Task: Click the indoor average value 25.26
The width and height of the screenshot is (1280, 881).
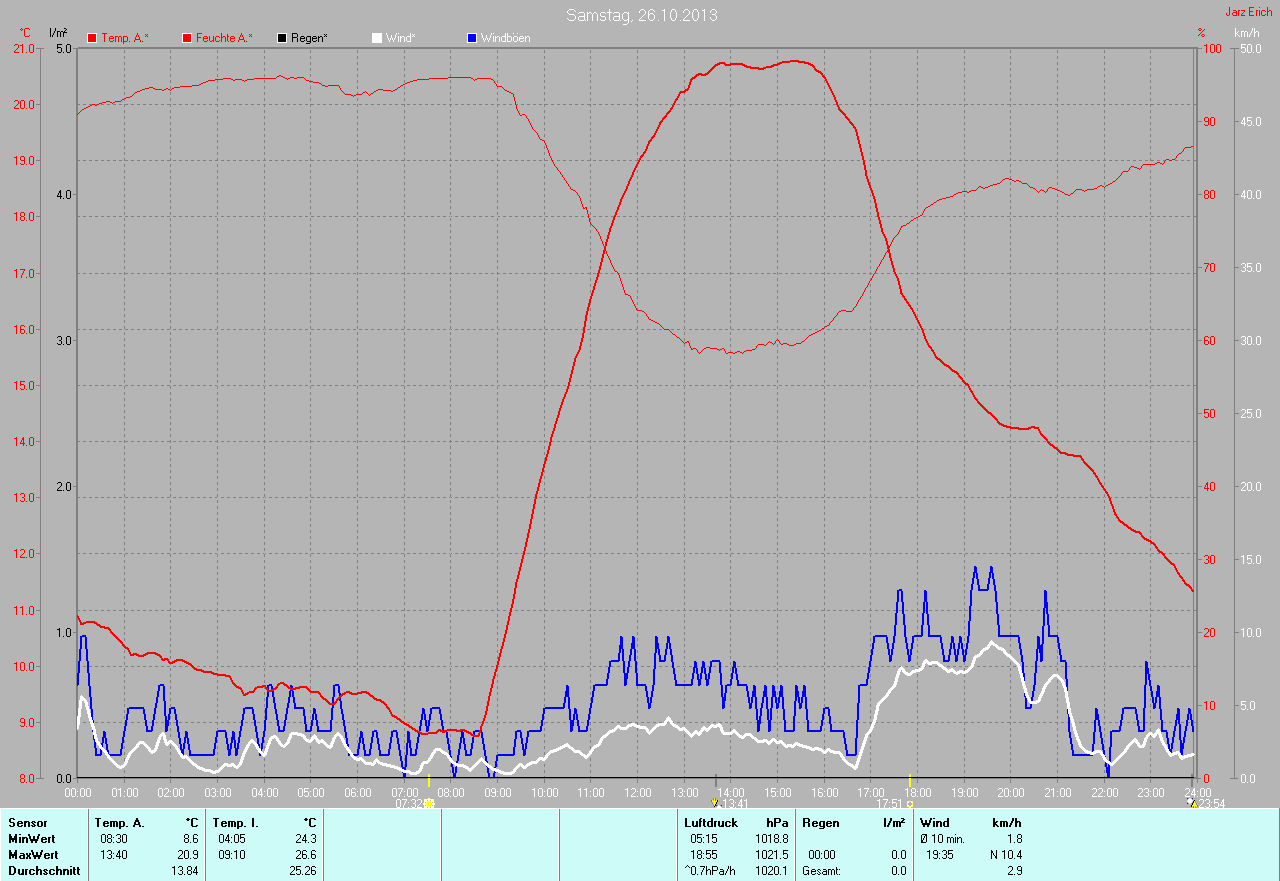Action: coord(302,871)
